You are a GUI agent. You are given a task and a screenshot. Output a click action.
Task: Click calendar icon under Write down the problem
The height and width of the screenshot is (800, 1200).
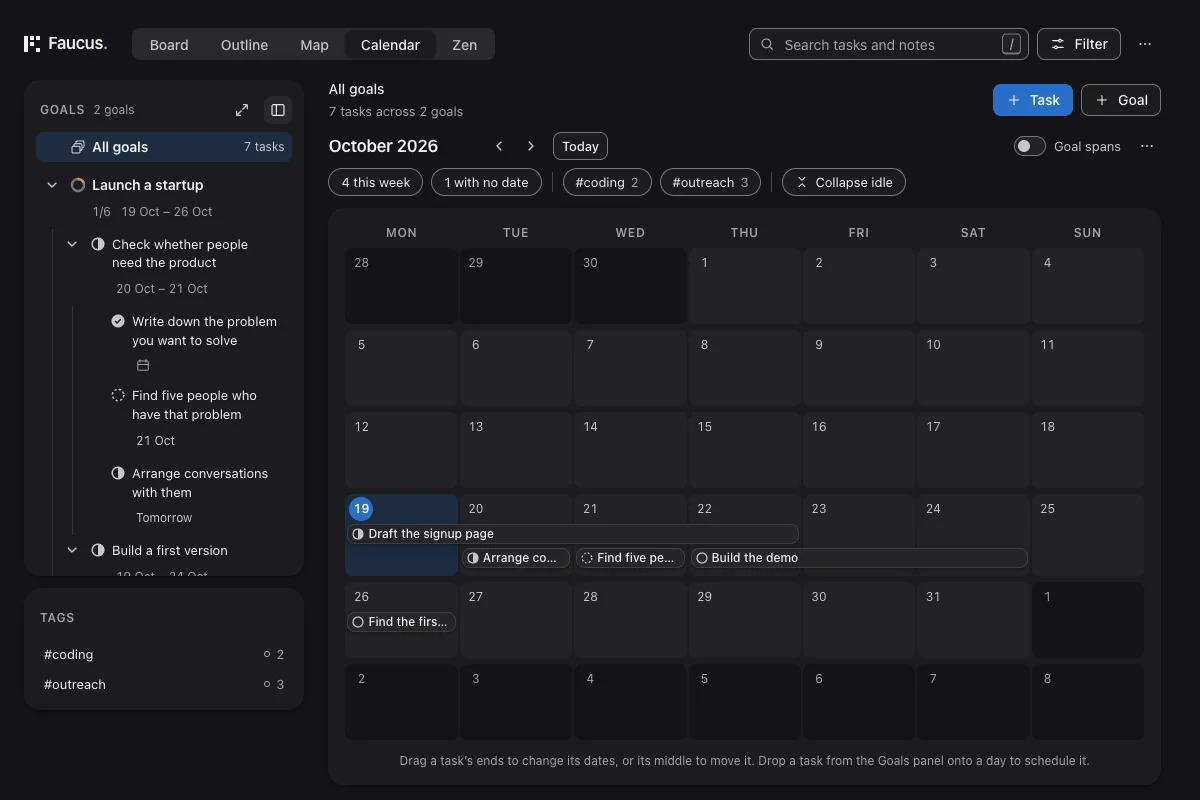pyautogui.click(x=143, y=365)
